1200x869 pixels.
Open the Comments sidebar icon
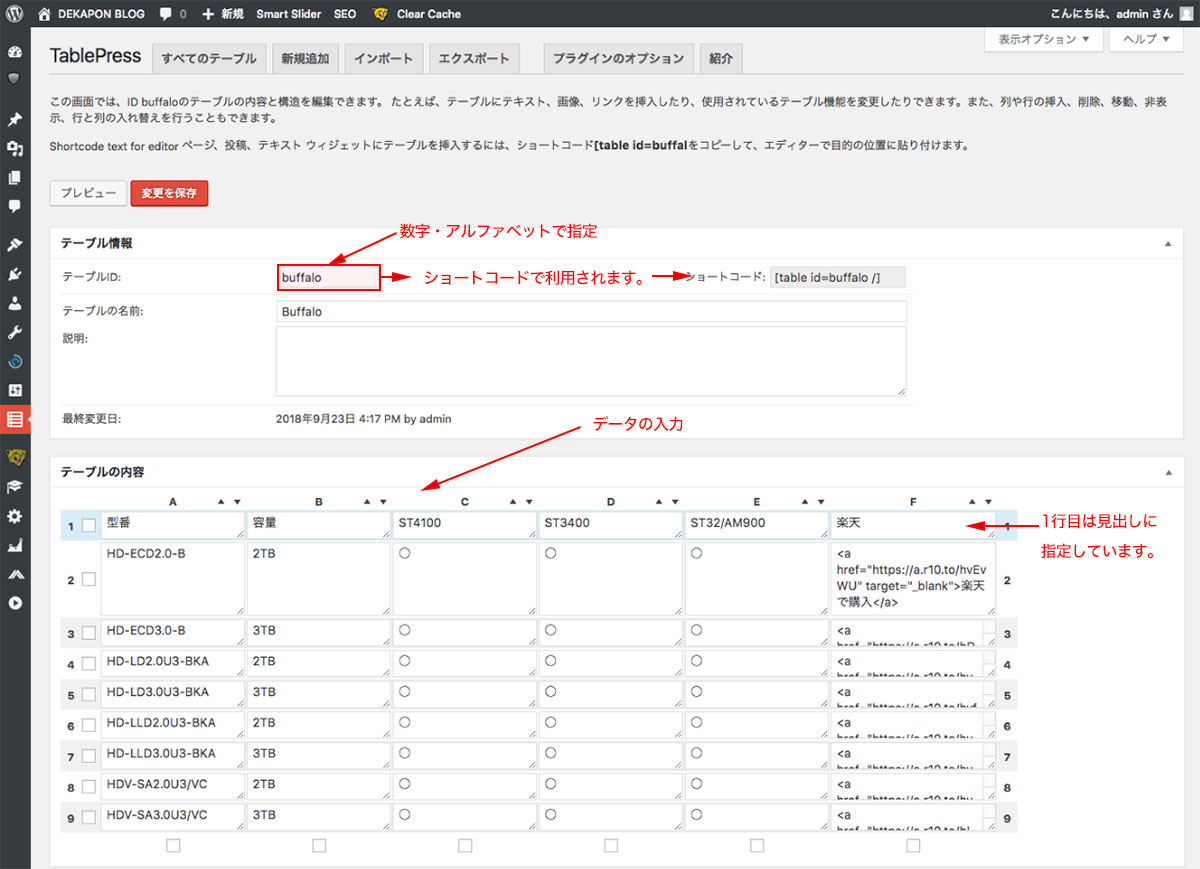(15, 206)
